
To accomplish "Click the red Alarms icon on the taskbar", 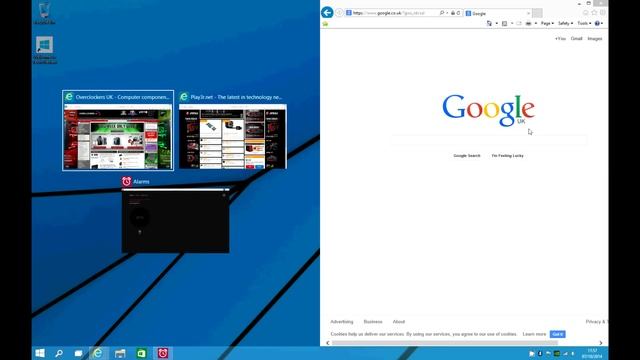I will point(163,353).
